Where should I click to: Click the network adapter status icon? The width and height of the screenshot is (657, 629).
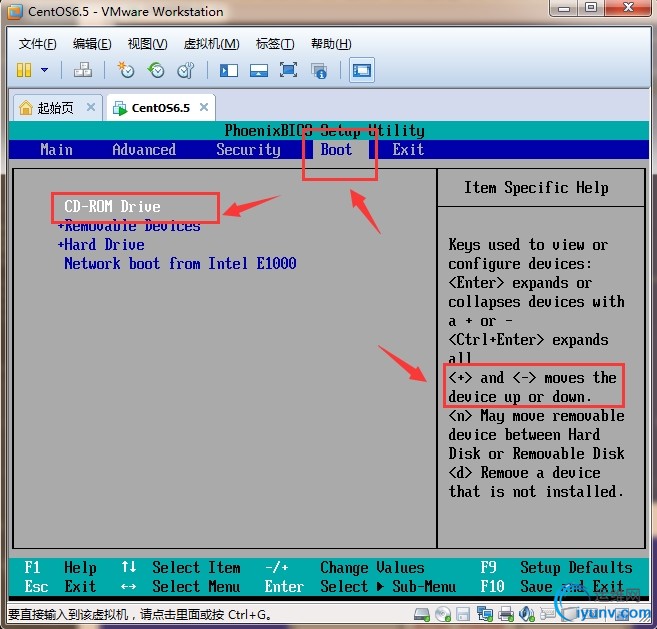point(485,615)
